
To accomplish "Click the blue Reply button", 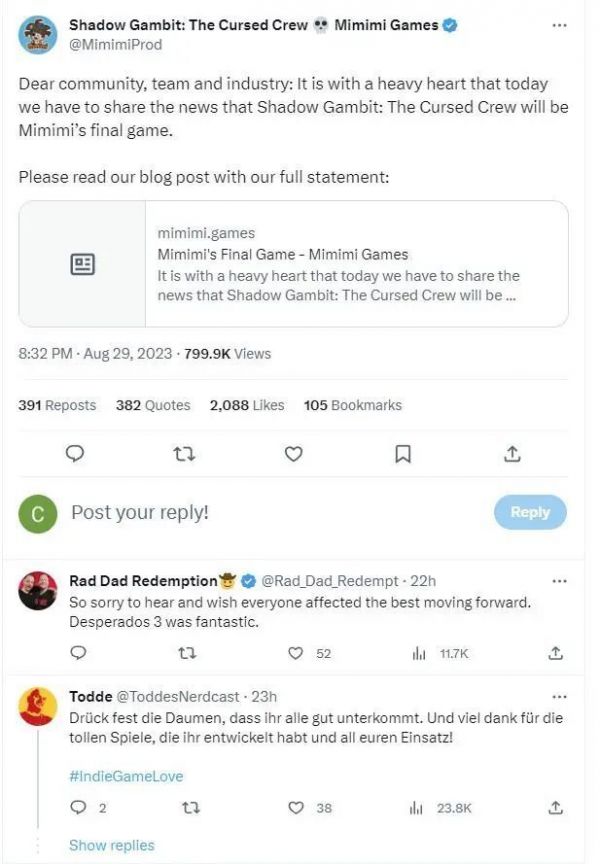I will coord(530,512).
